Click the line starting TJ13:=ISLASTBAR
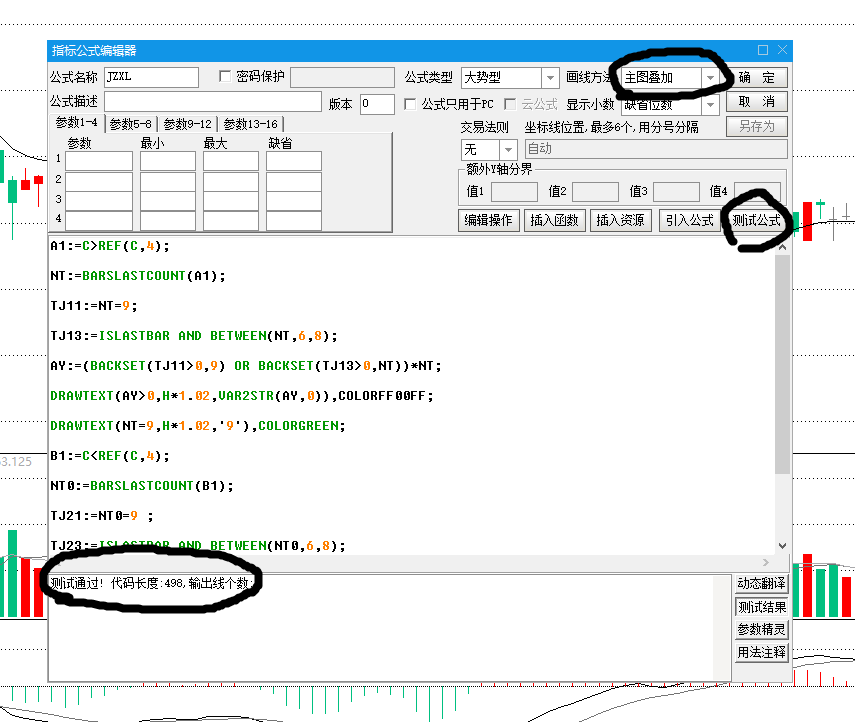 click(194, 336)
